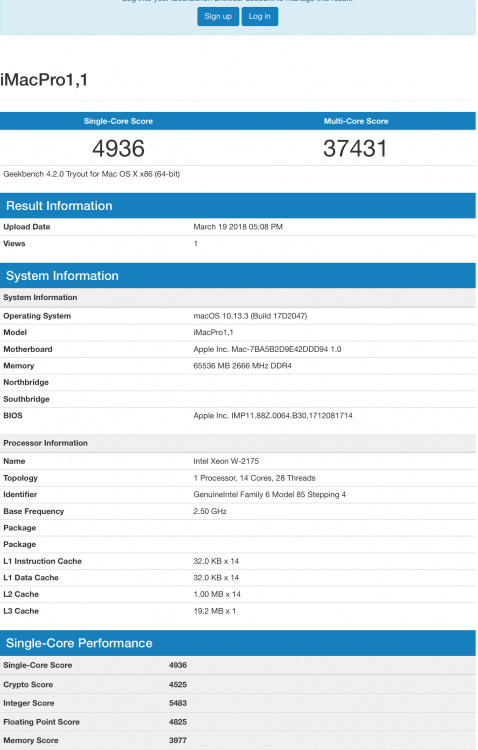Click the Motherboard label

pos(28,349)
